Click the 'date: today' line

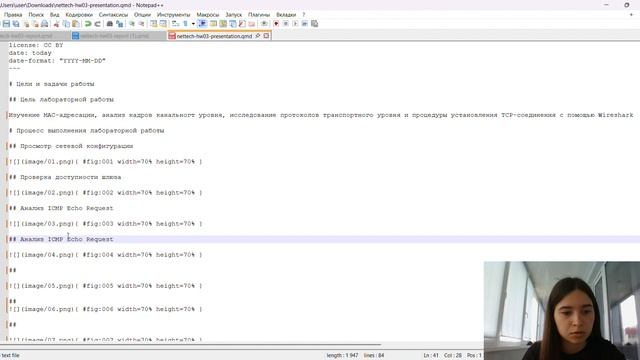(x=30, y=53)
